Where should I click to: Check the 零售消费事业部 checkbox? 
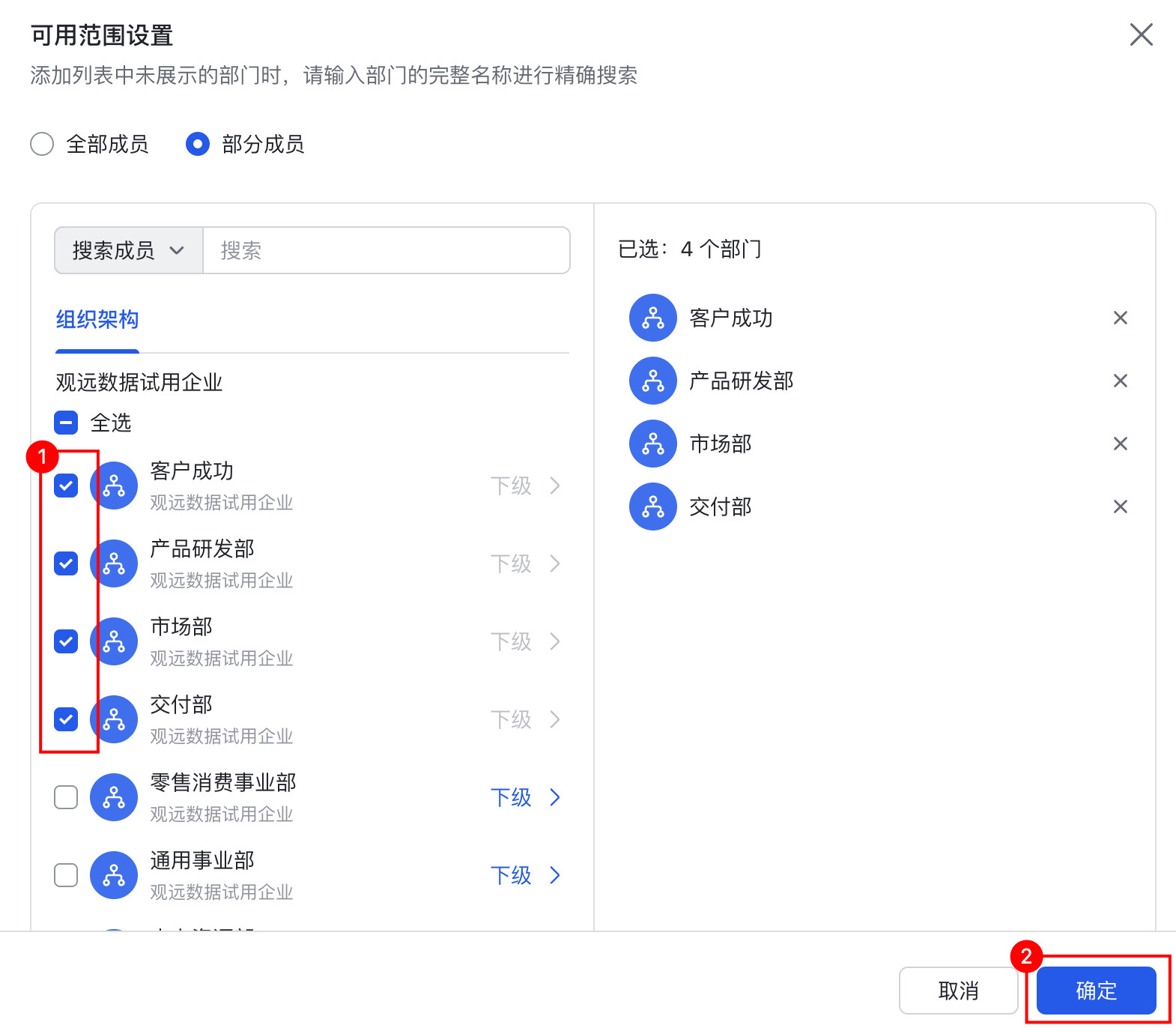66,797
